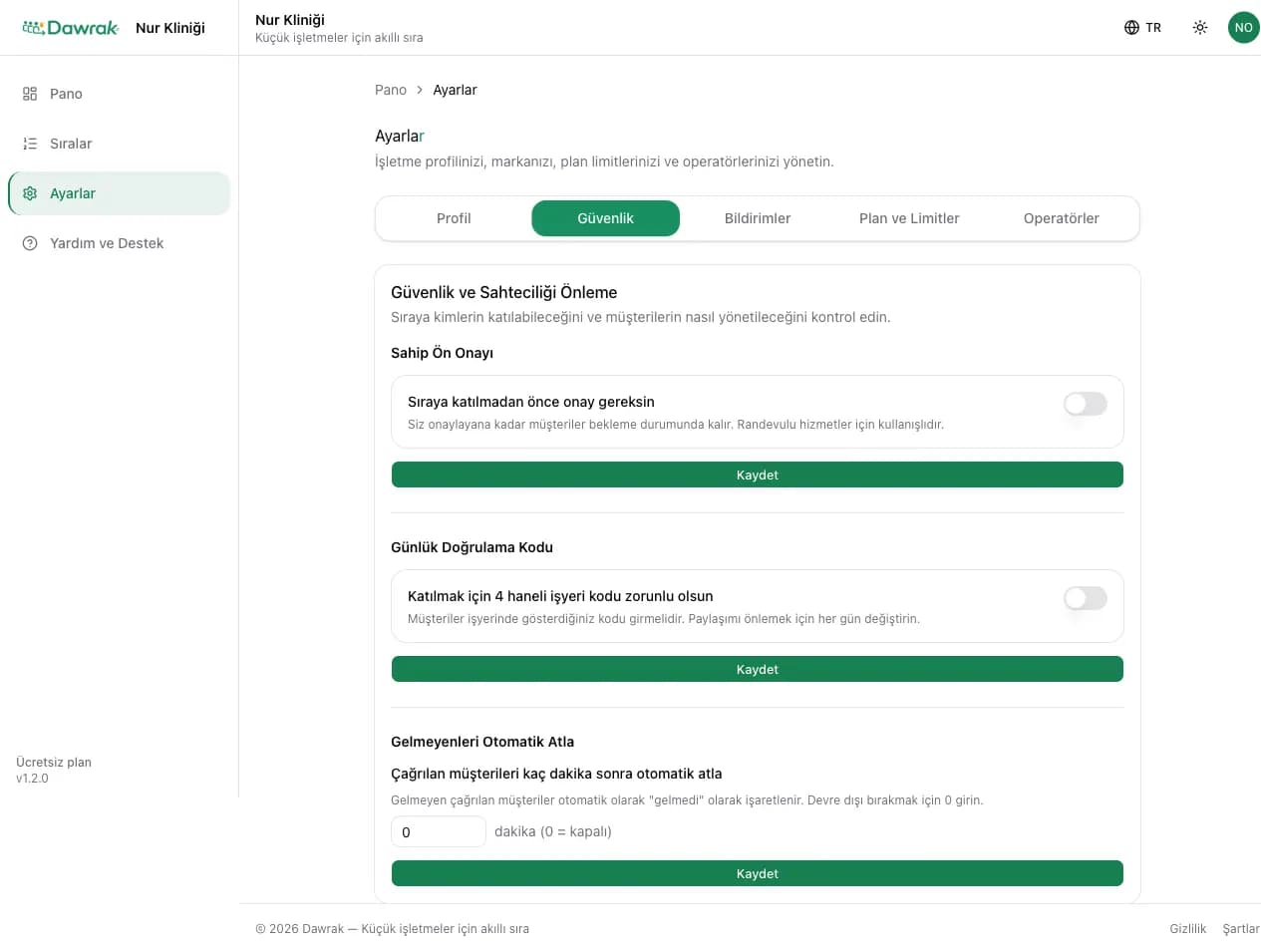Open the Plan ve Limitler tab

[x=909, y=218]
